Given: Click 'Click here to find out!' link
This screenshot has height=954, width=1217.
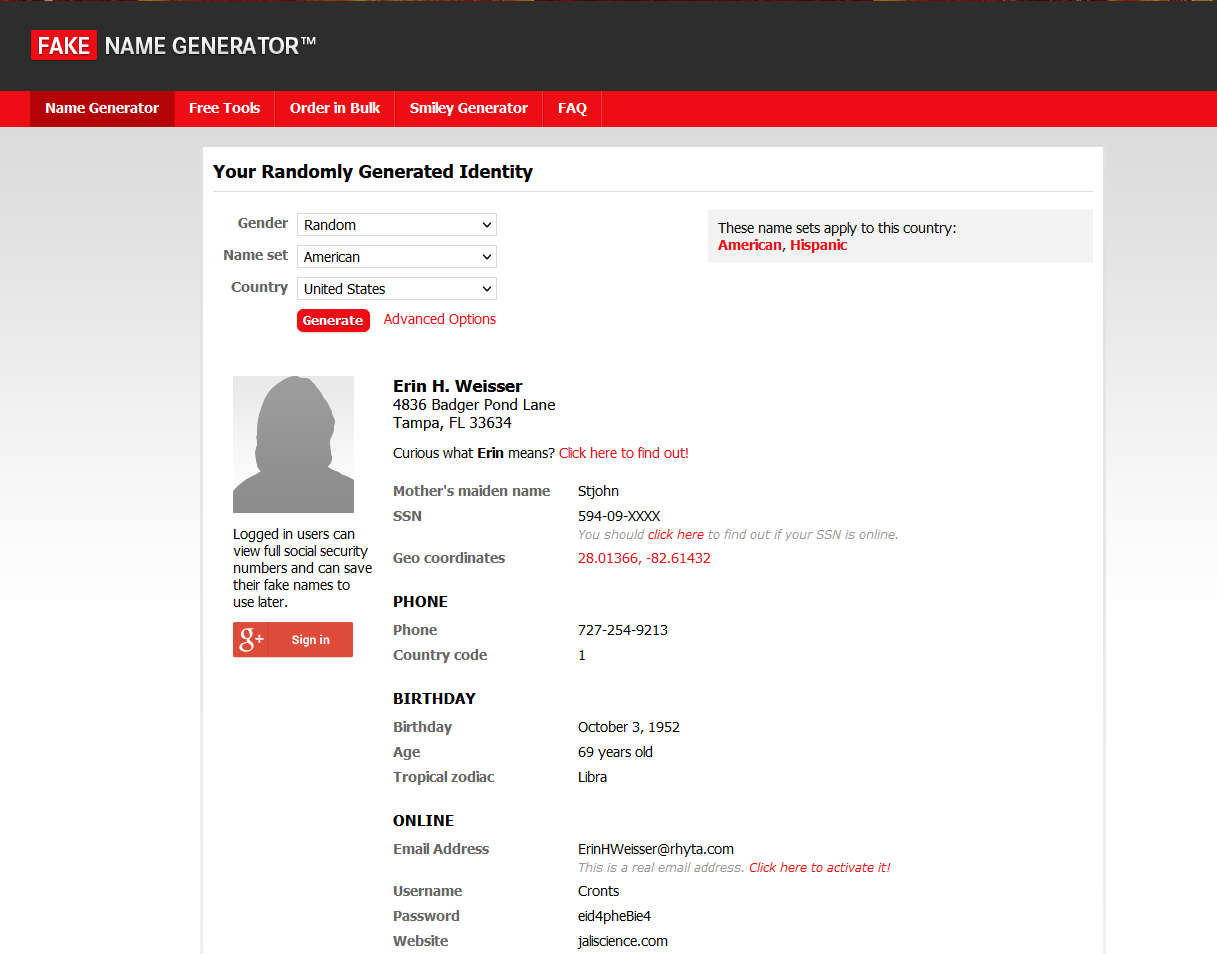Looking at the screenshot, I should click(x=624, y=453).
